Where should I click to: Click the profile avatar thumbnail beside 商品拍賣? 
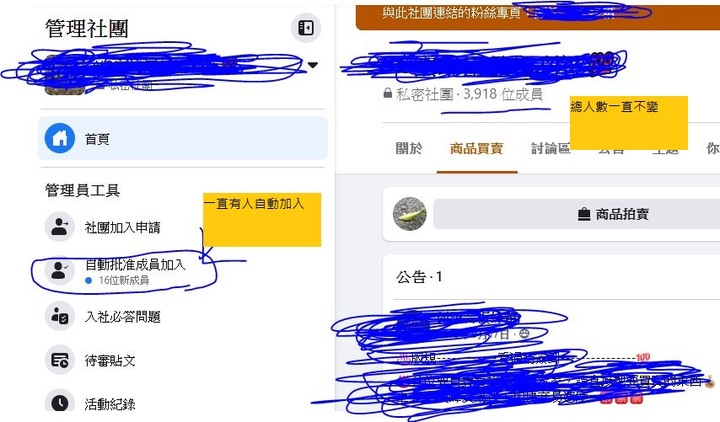click(410, 214)
